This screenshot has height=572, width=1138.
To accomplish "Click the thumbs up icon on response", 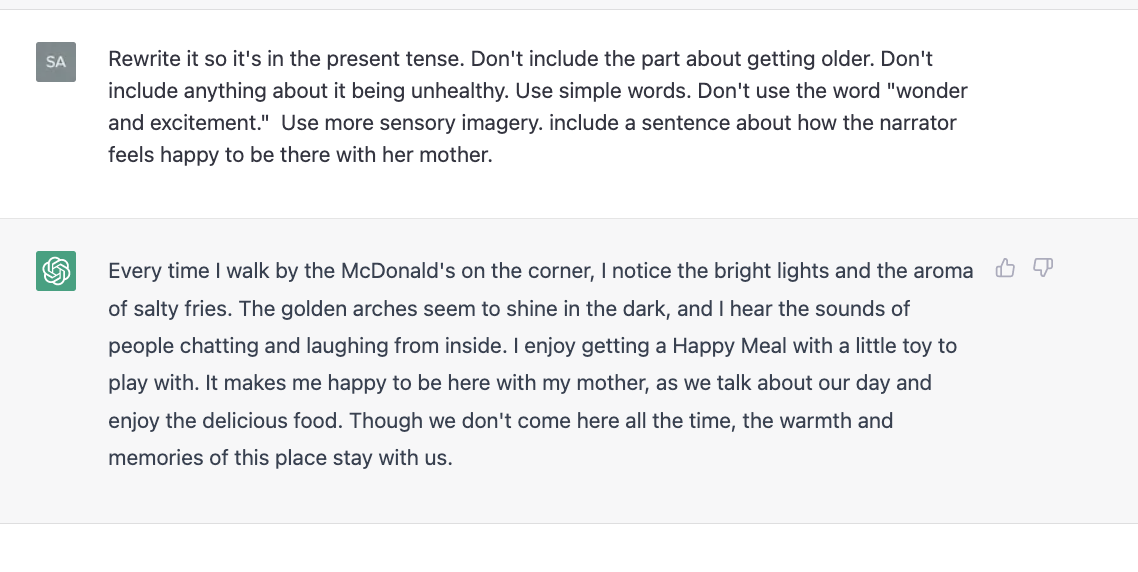I will (1005, 268).
